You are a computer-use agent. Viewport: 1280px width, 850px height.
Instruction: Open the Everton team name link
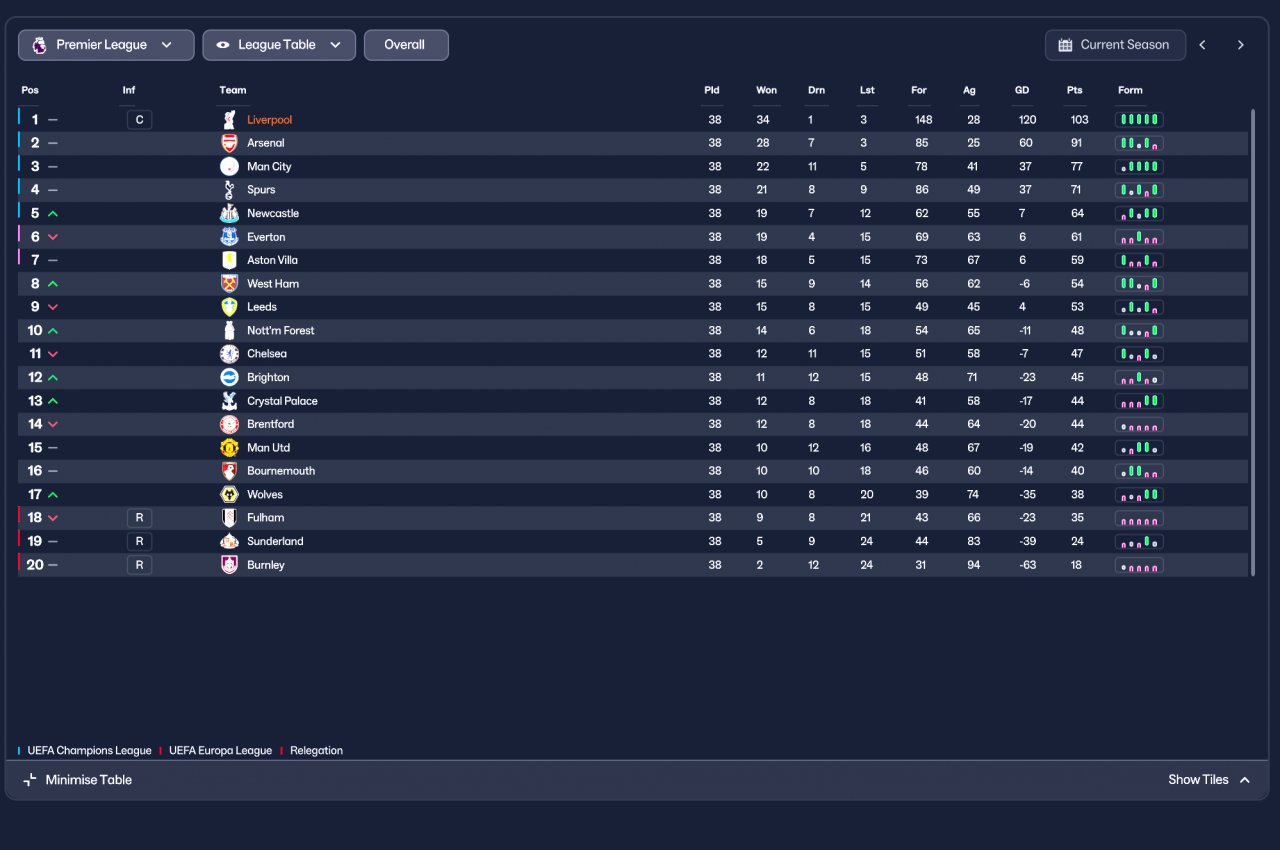click(x=266, y=237)
